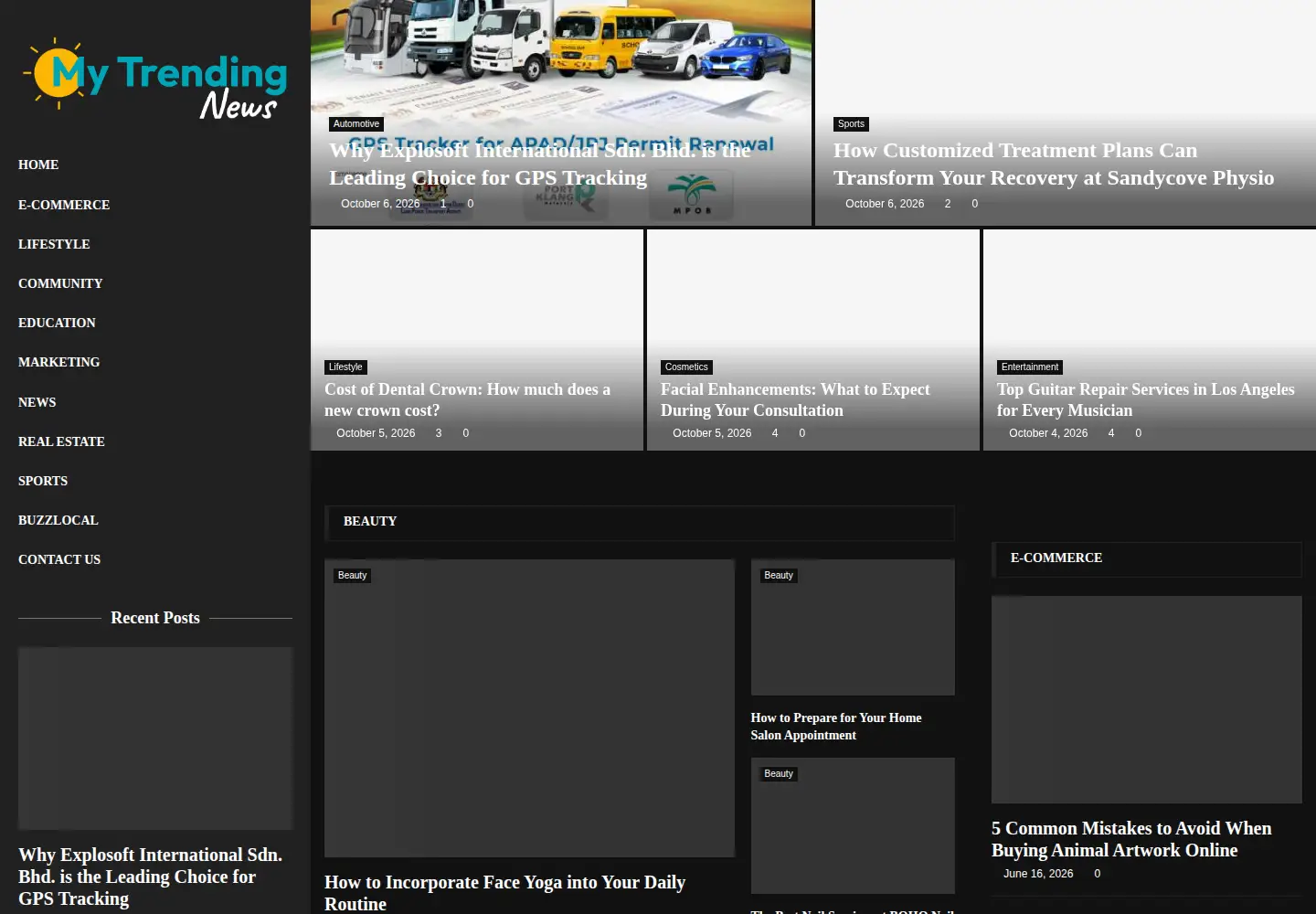Click the Sports tag on the Sandycove article
The width and height of the screenshot is (1316, 914).
click(x=851, y=124)
